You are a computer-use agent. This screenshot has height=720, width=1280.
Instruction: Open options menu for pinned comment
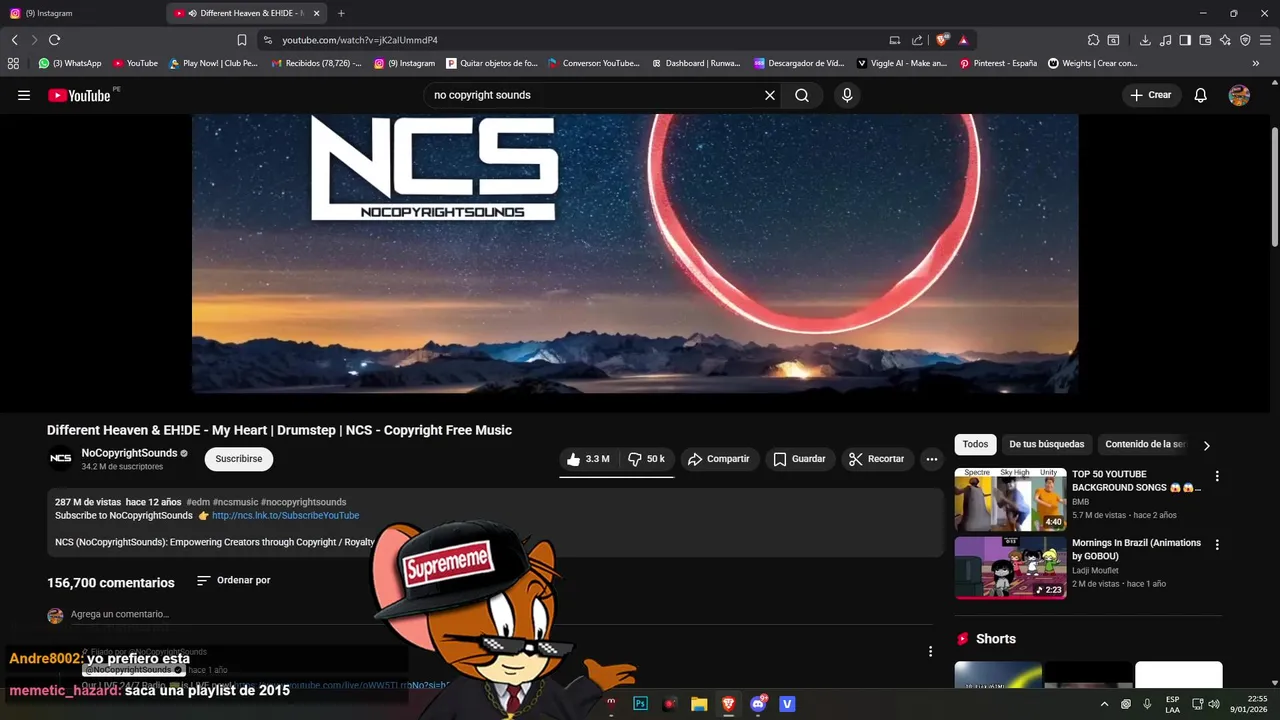click(930, 651)
